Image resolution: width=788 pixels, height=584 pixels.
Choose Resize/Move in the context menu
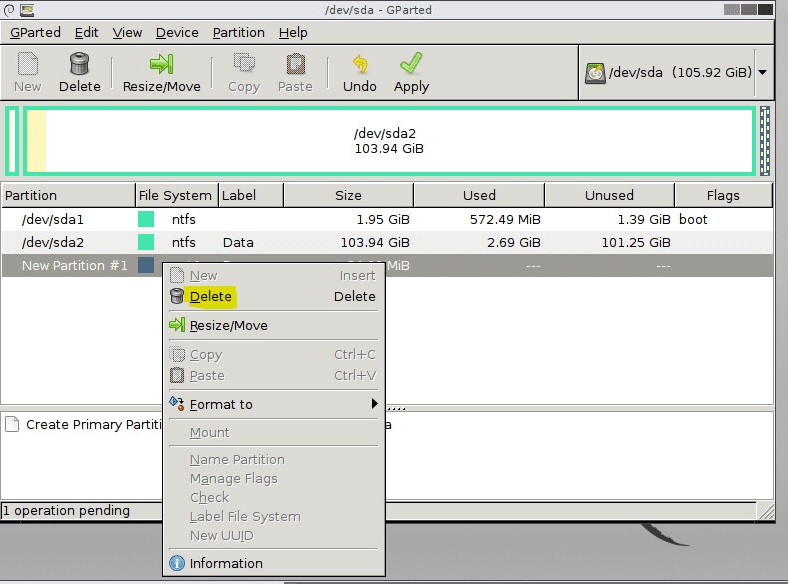click(273, 326)
